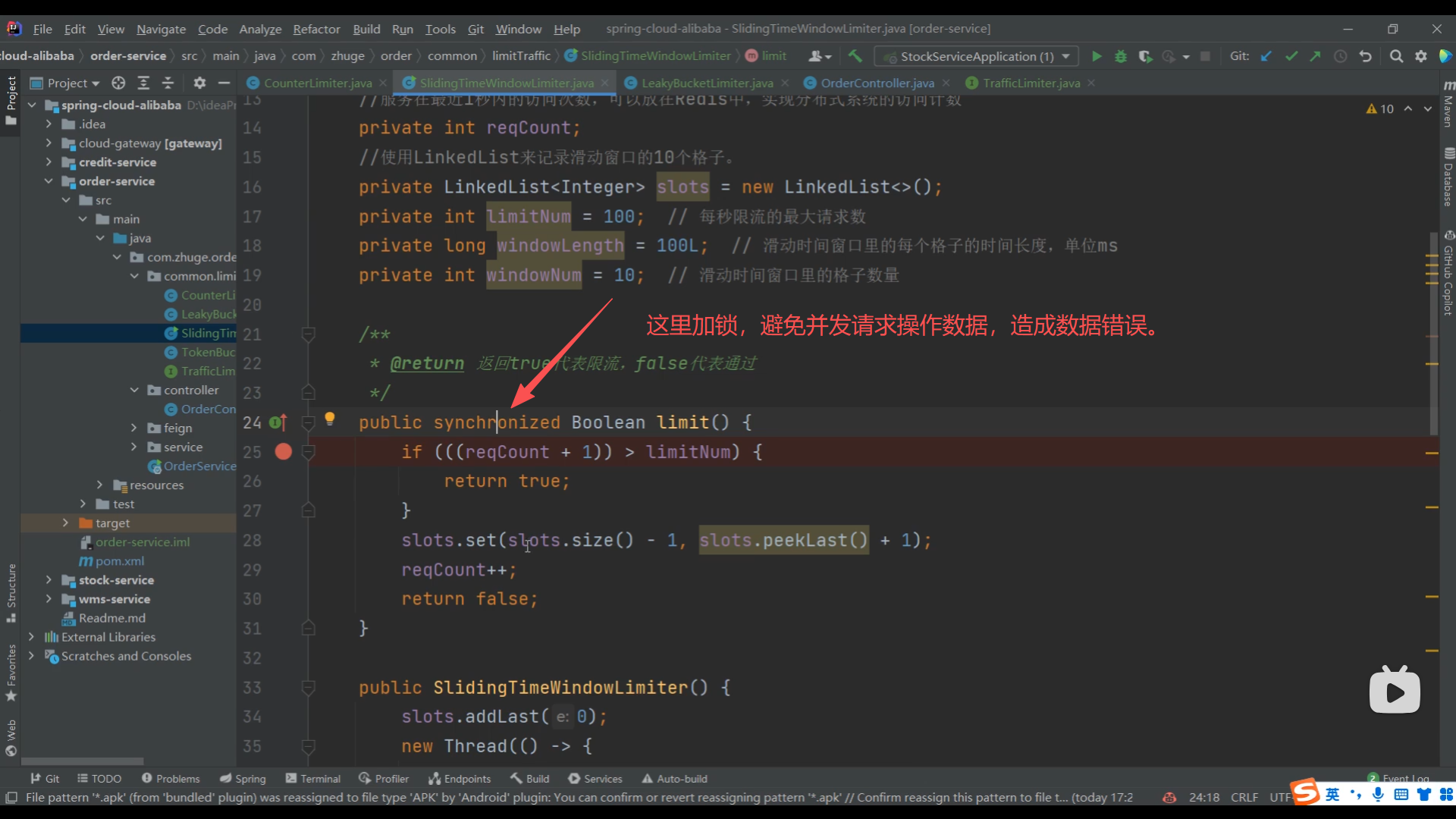Switch to the LeakyBucketLimiter.java tab
The image size is (1456, 819).
[707, 83]
